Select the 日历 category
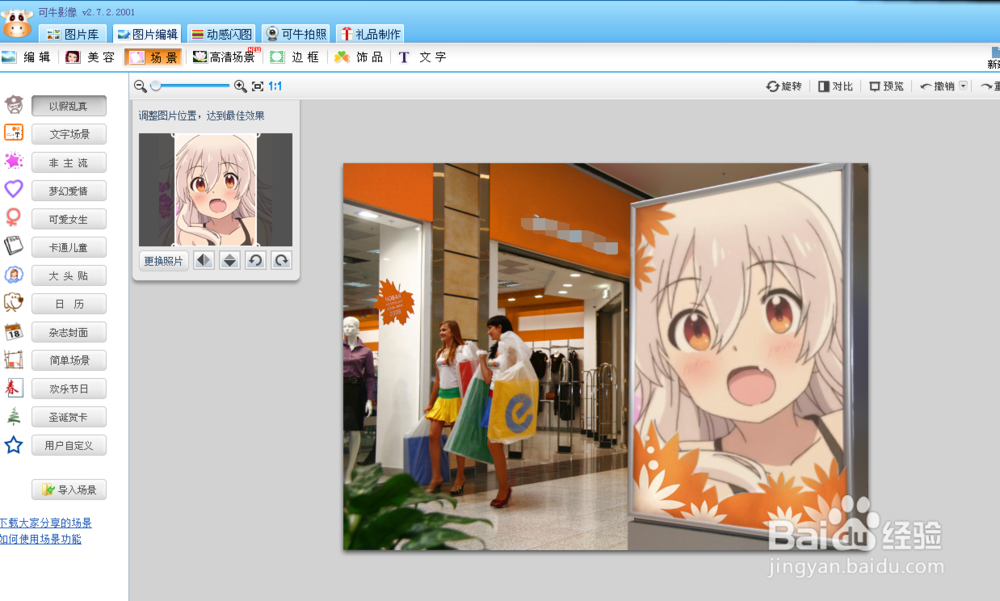The image size is (1000, 601). [x=69, y=304]
